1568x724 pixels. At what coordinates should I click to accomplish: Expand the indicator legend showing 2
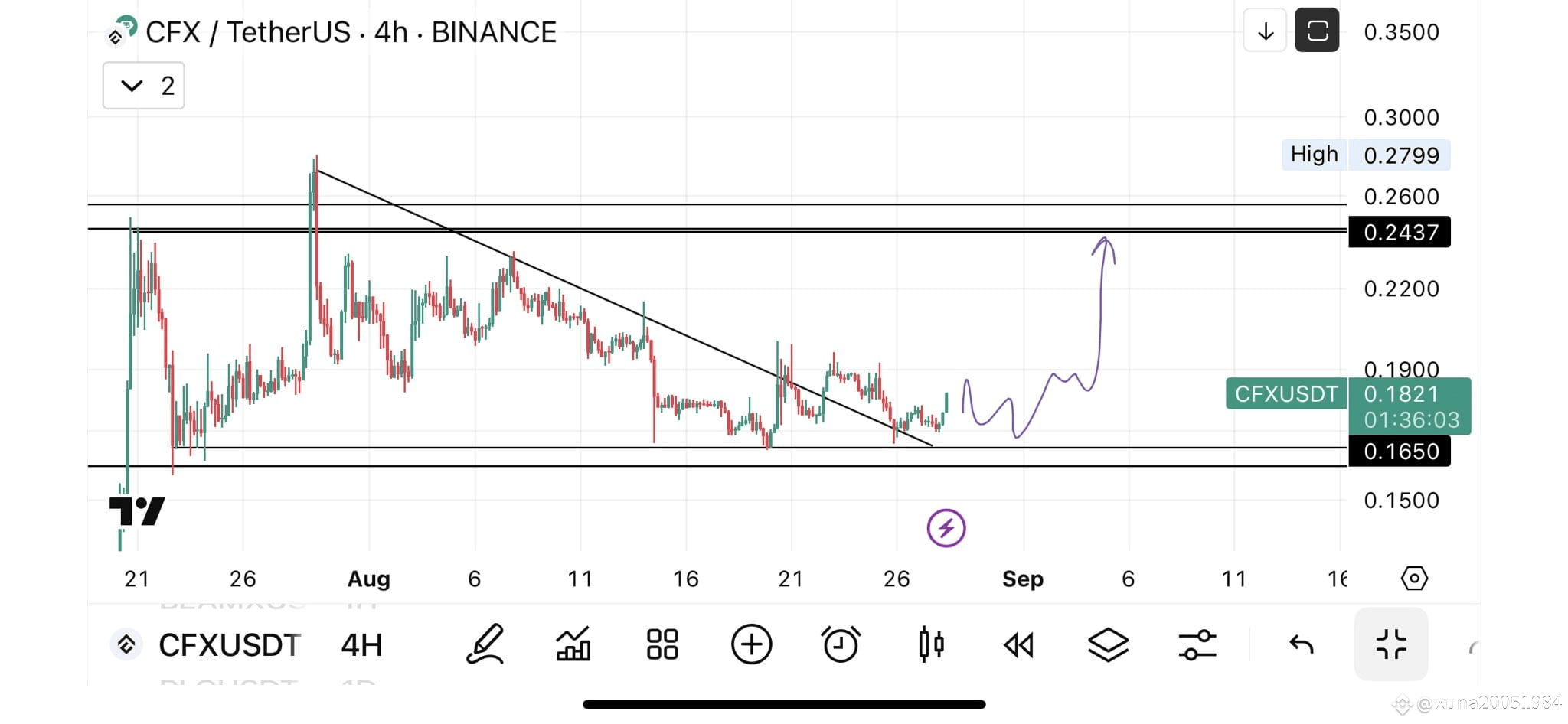[144, 86]
